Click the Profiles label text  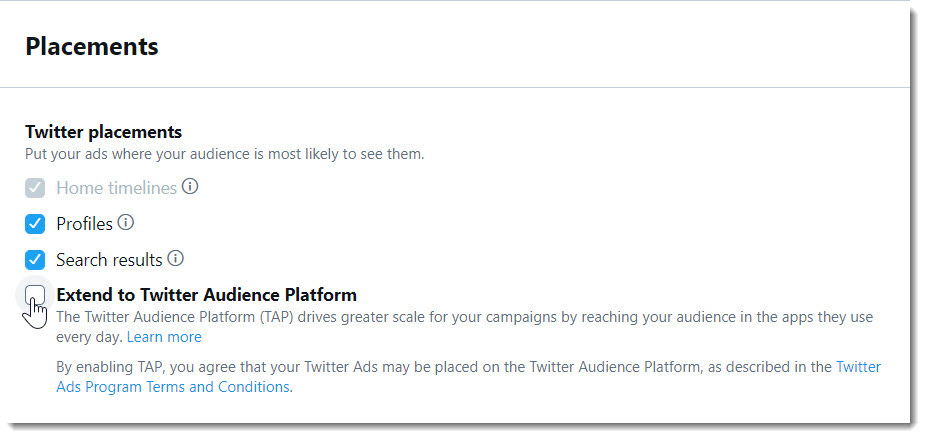tap(84, 224)
